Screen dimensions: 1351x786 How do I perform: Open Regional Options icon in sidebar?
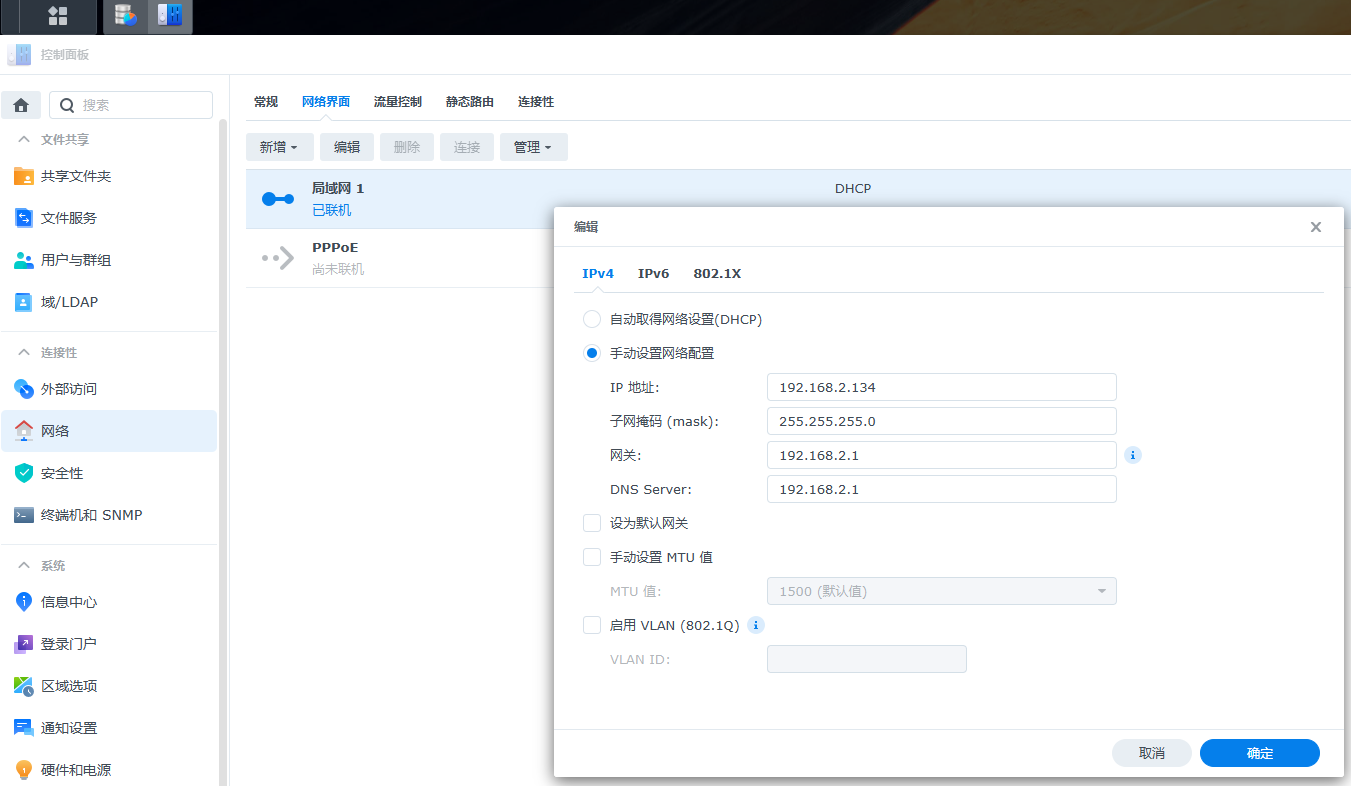pyautogui.click(x=24, y=686)
